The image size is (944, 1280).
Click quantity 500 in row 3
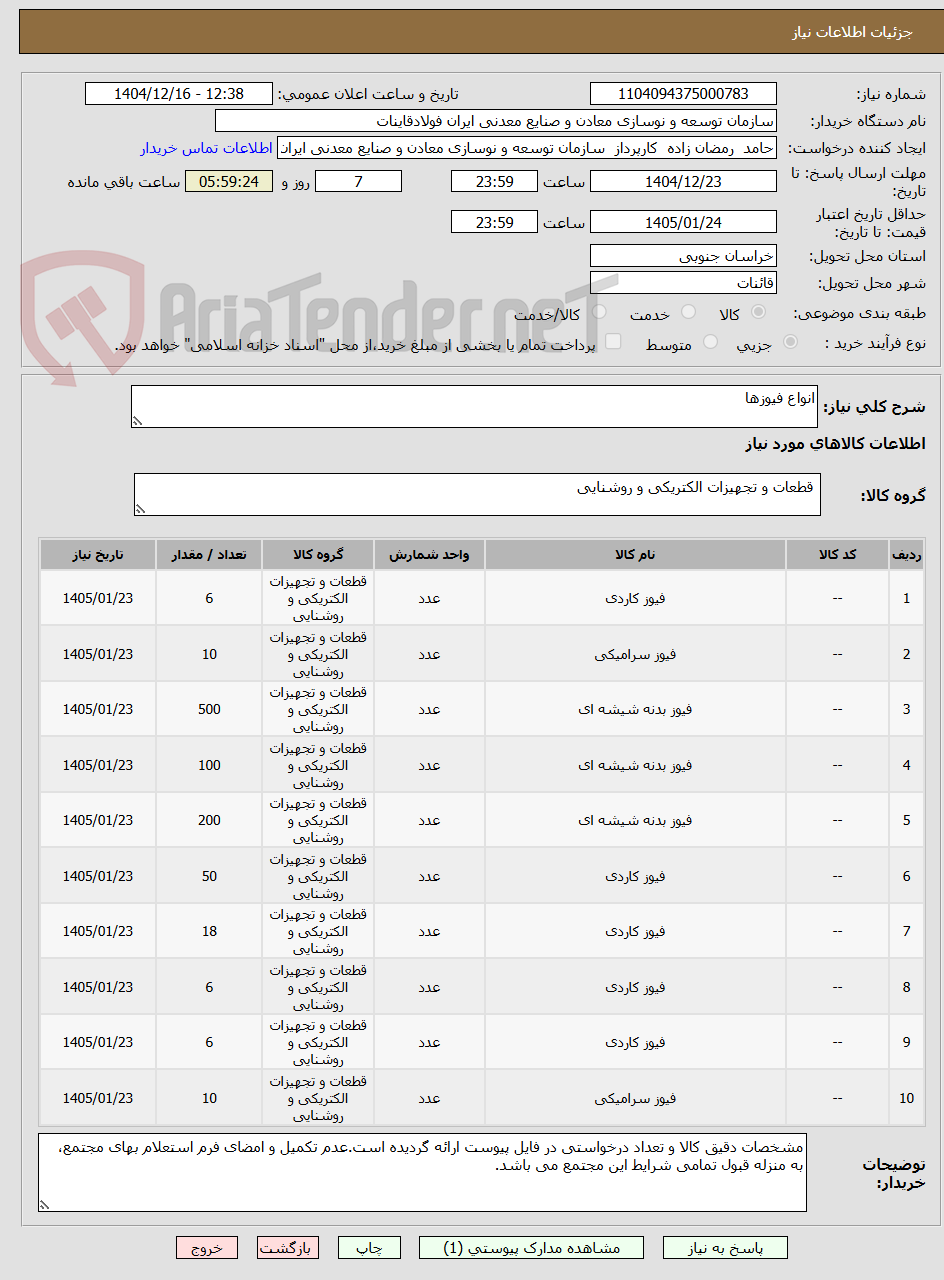click(x=209, y=709)
